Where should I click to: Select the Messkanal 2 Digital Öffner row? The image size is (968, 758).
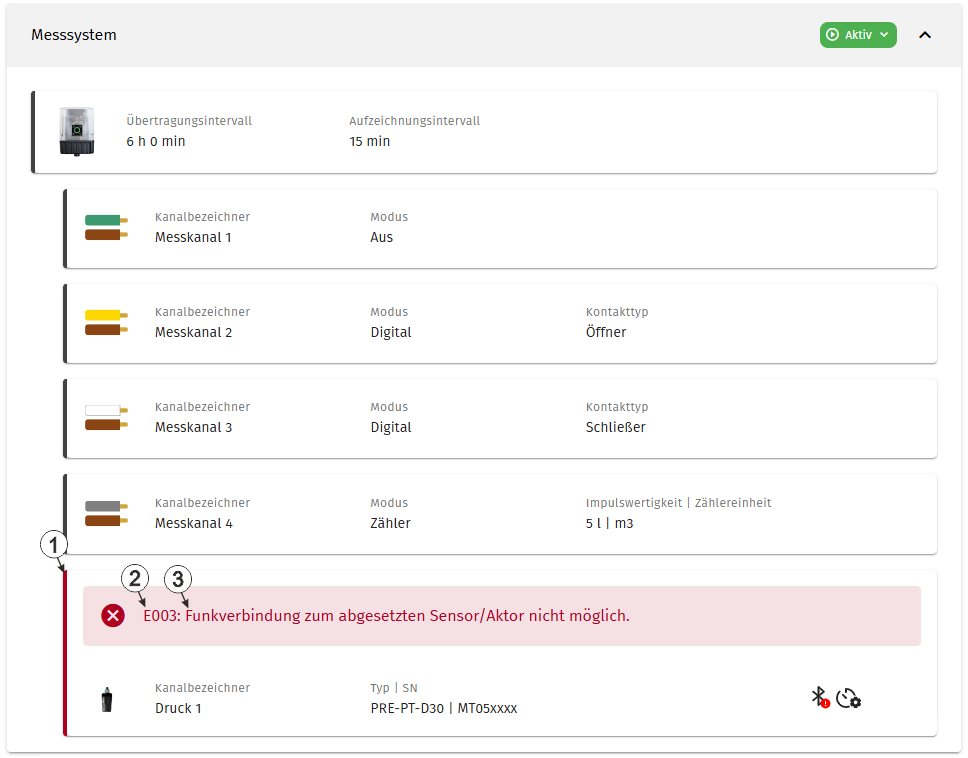pyautogui.click(x=500, y=323)
